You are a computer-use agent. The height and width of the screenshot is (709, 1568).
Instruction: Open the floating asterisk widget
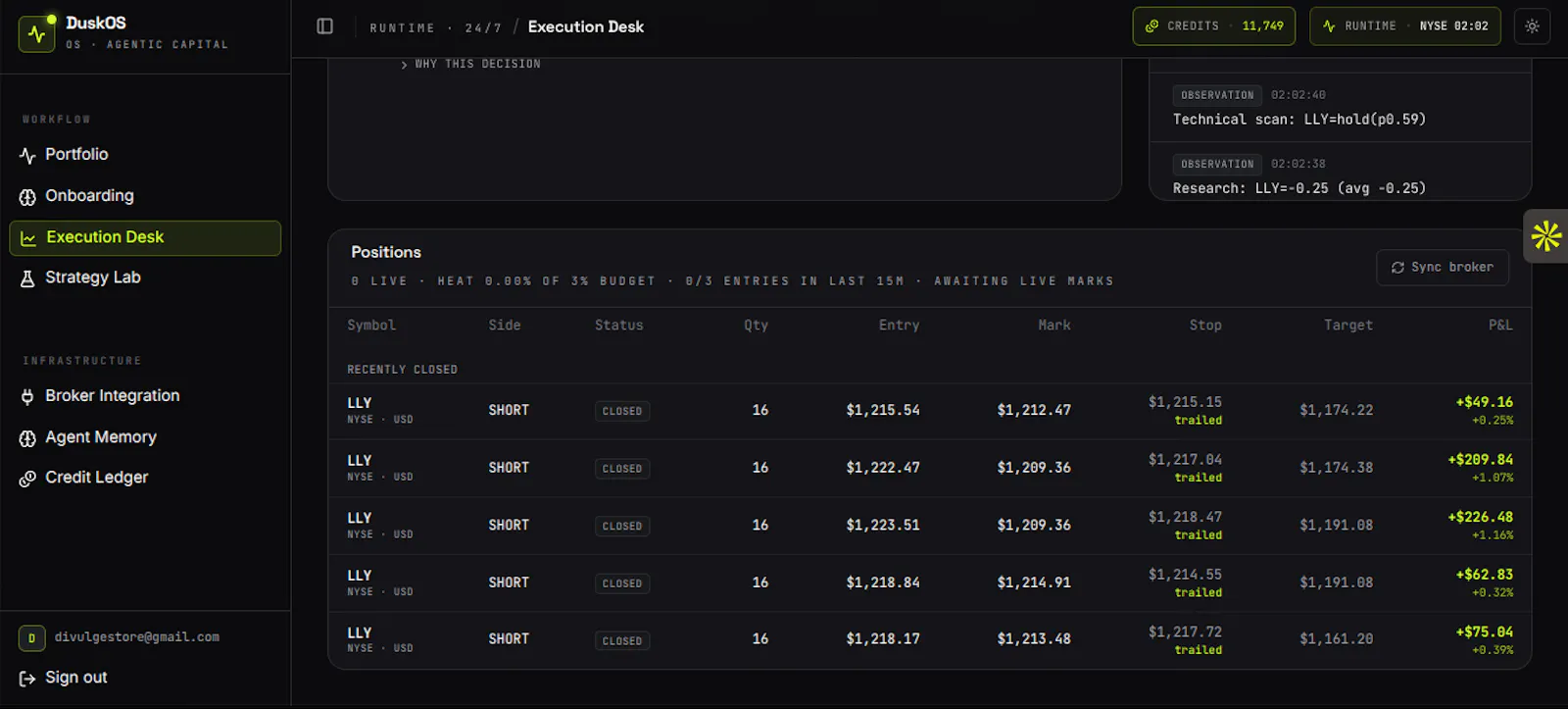pyautogui.click(x=1546, y=236)
